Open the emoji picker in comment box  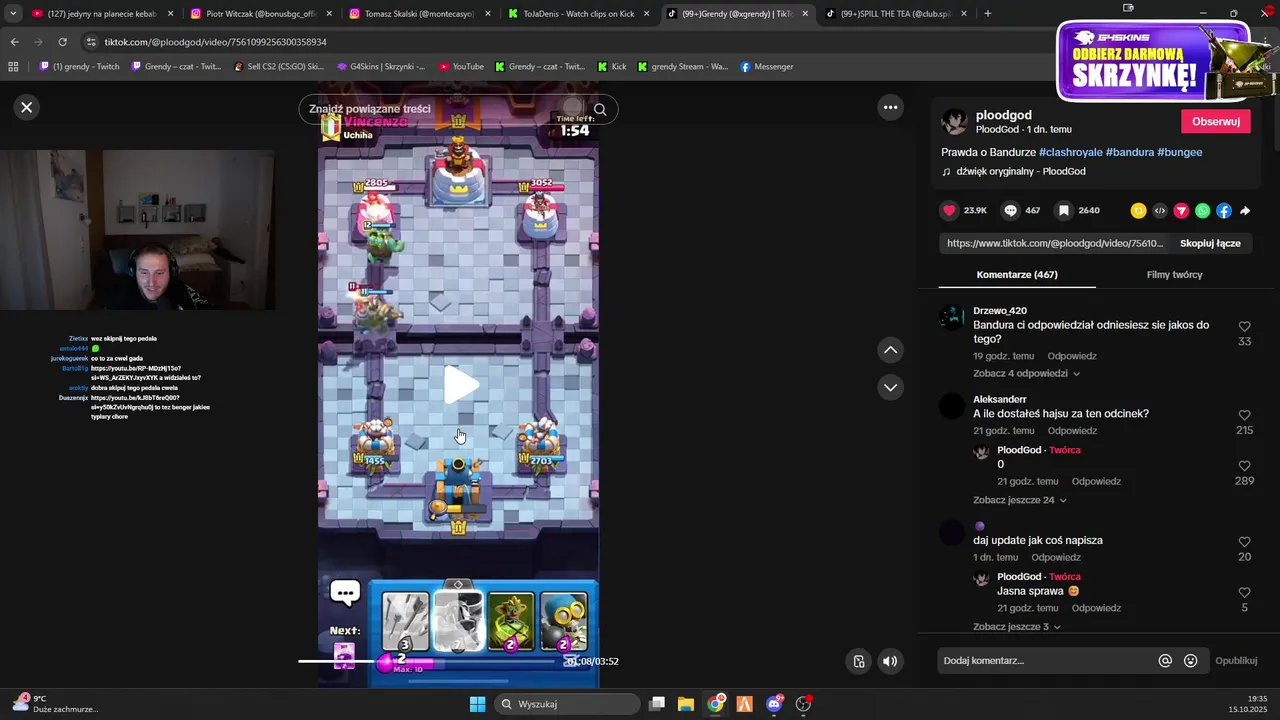click(x=1190, y=660)
